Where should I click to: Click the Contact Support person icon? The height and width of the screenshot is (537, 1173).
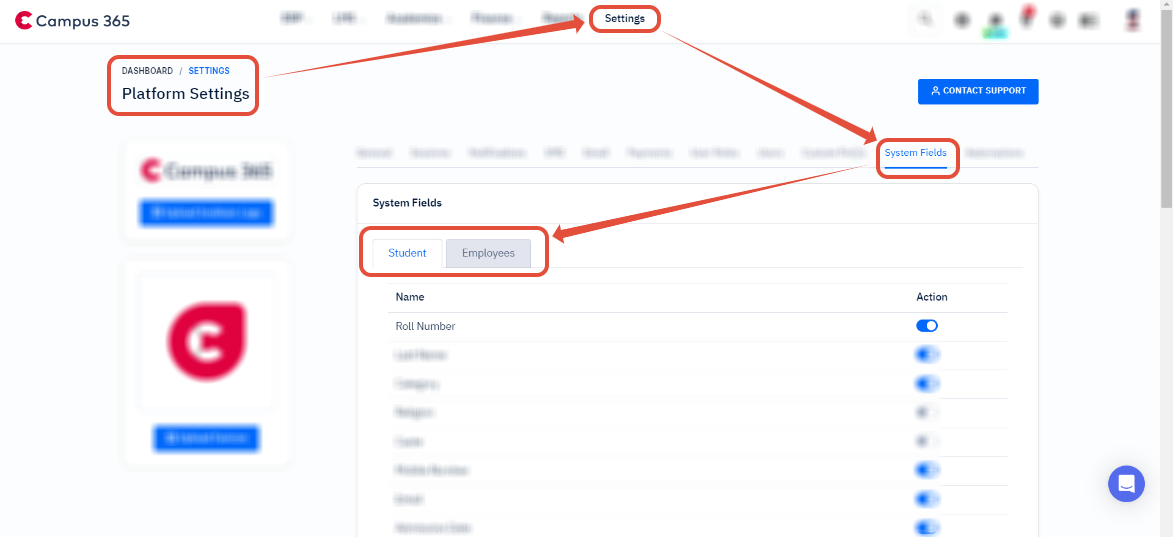coord(935,90)
